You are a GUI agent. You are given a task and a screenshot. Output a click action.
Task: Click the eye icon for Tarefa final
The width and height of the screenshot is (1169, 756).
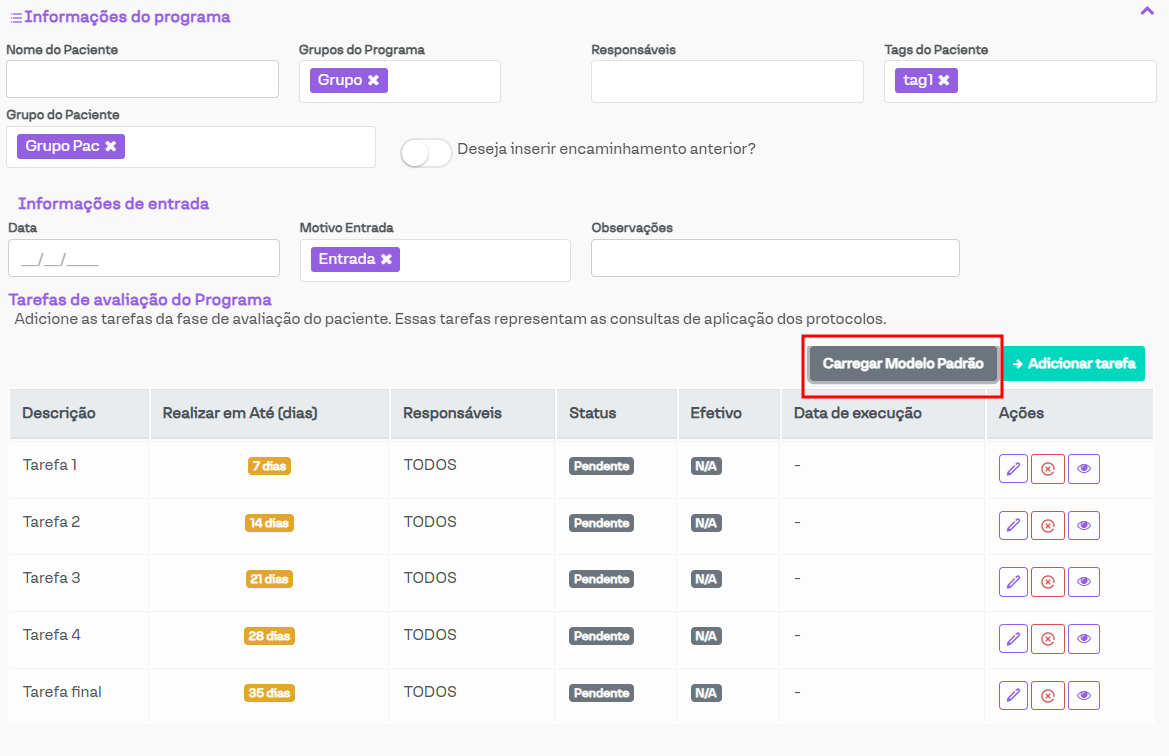1083,695
